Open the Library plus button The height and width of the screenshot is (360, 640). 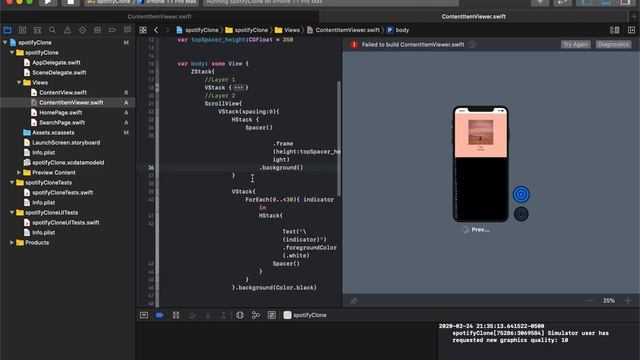pyautogui.click(x=540, y=2)
